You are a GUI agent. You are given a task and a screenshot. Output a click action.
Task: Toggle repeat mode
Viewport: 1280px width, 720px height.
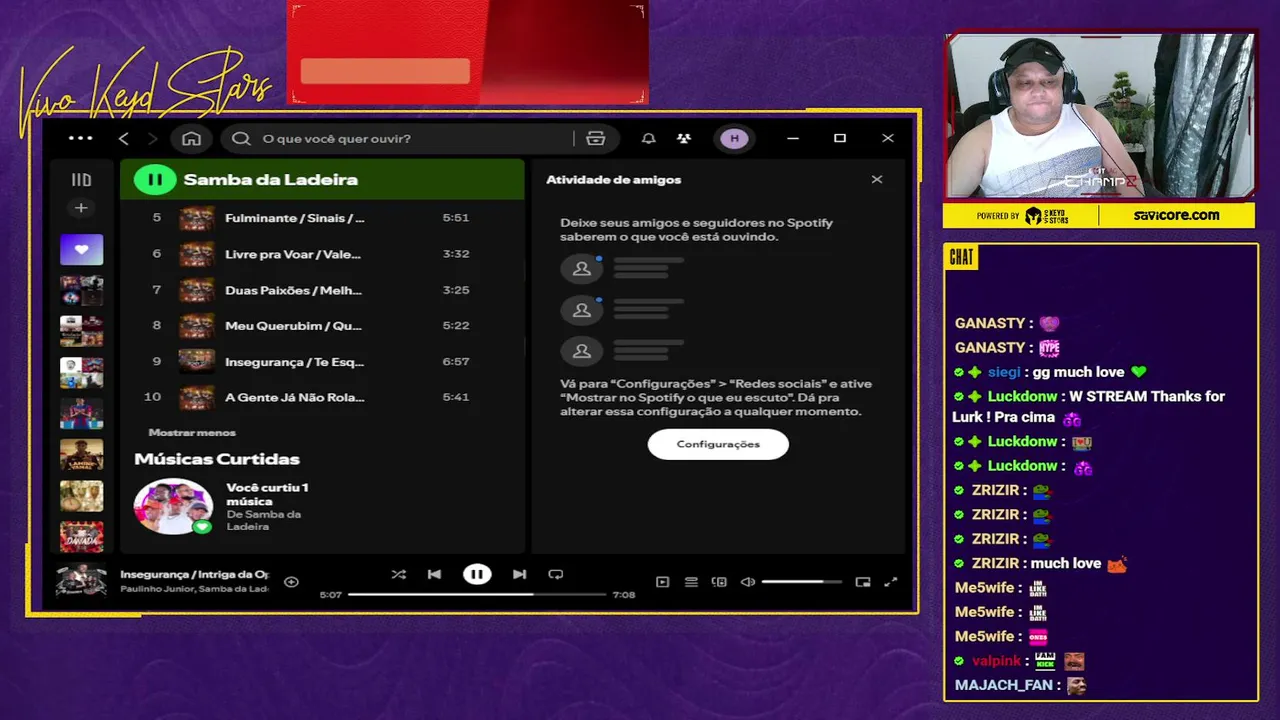click(556, 574)
